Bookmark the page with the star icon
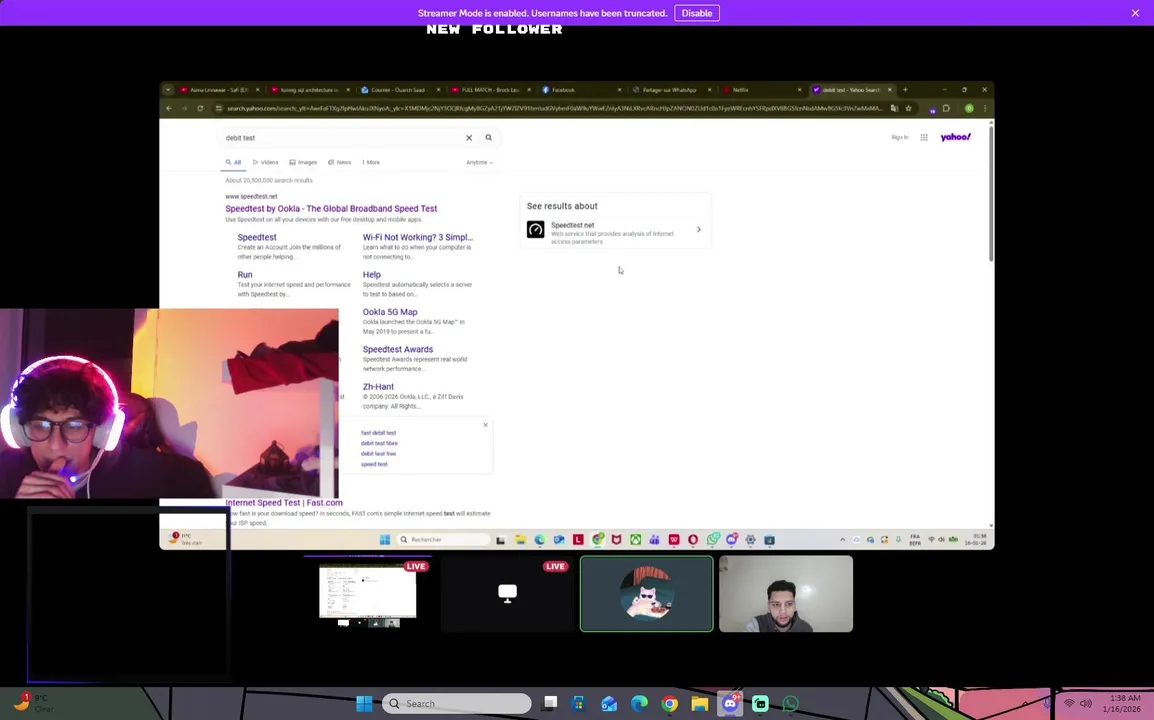Viewport: 1154px width, 720px height. click(x=908, y=108)
